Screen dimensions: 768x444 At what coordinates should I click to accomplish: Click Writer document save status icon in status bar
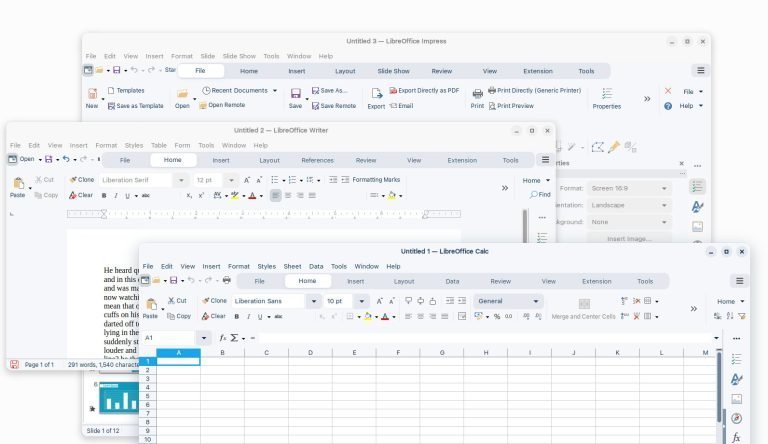point(14,365)
